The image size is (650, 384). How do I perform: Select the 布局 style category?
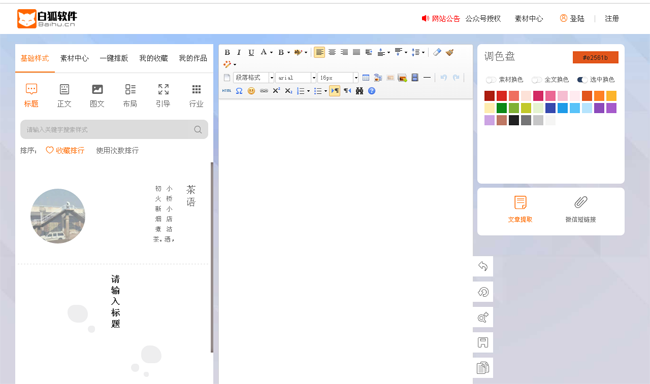[x=130, y=96]
